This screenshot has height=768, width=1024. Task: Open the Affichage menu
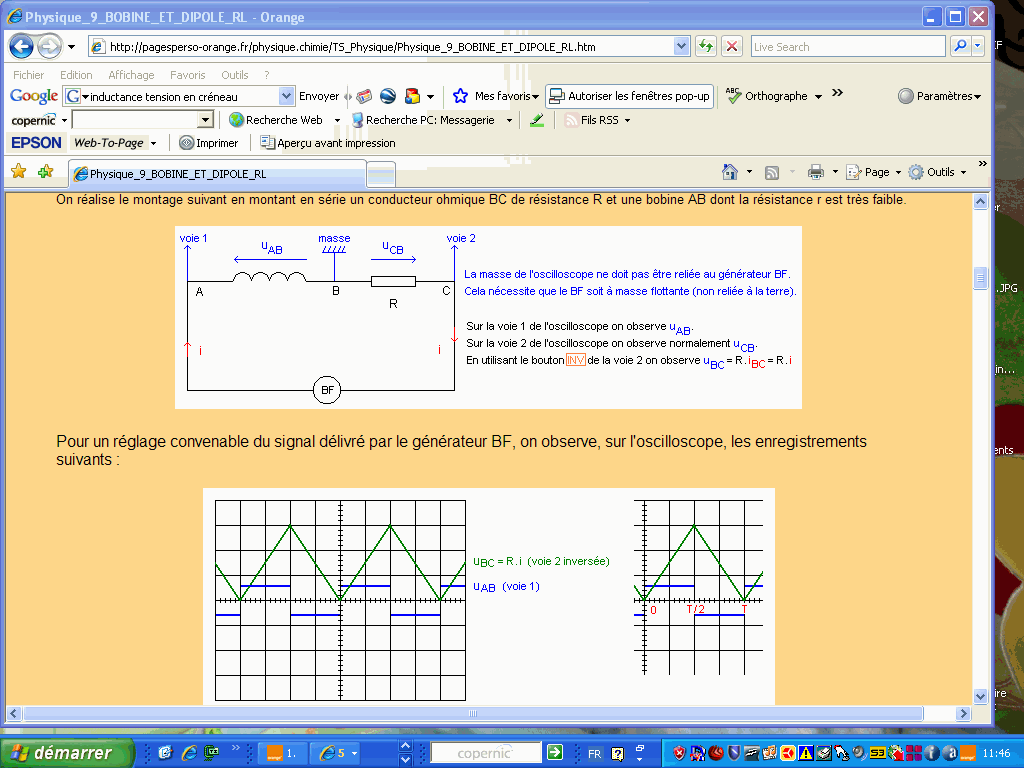click(x=131, y=75)
